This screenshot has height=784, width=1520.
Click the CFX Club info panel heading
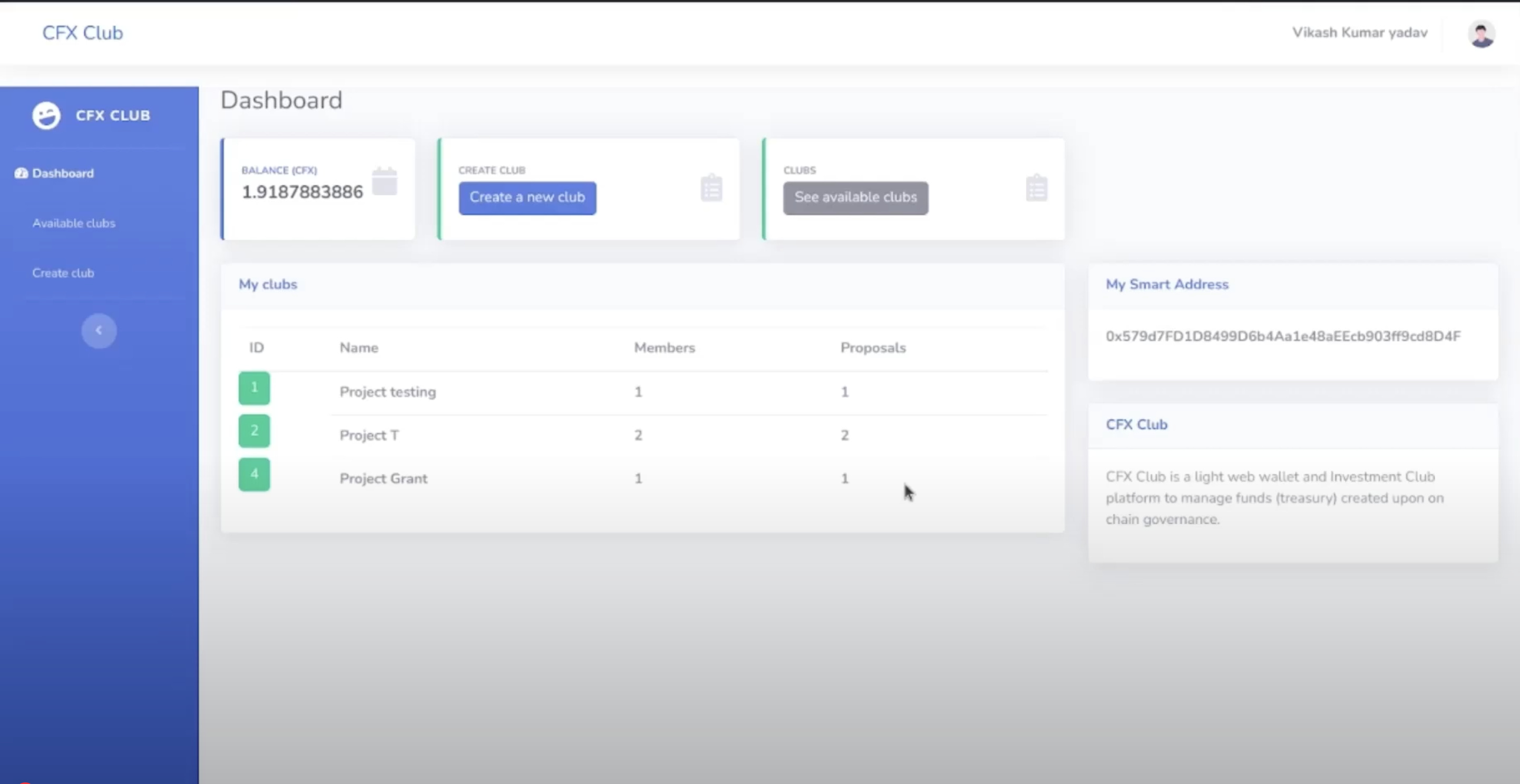click(1136, 425)
